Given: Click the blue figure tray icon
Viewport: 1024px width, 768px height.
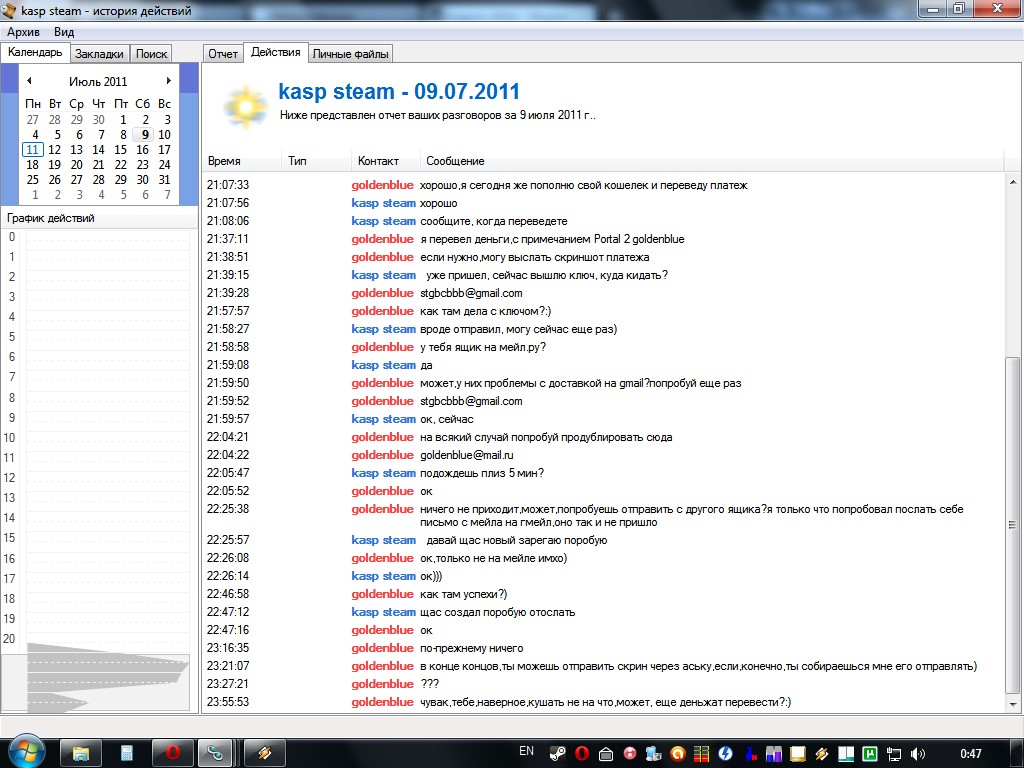Looking at the screenshot, I should coord(751,754).
